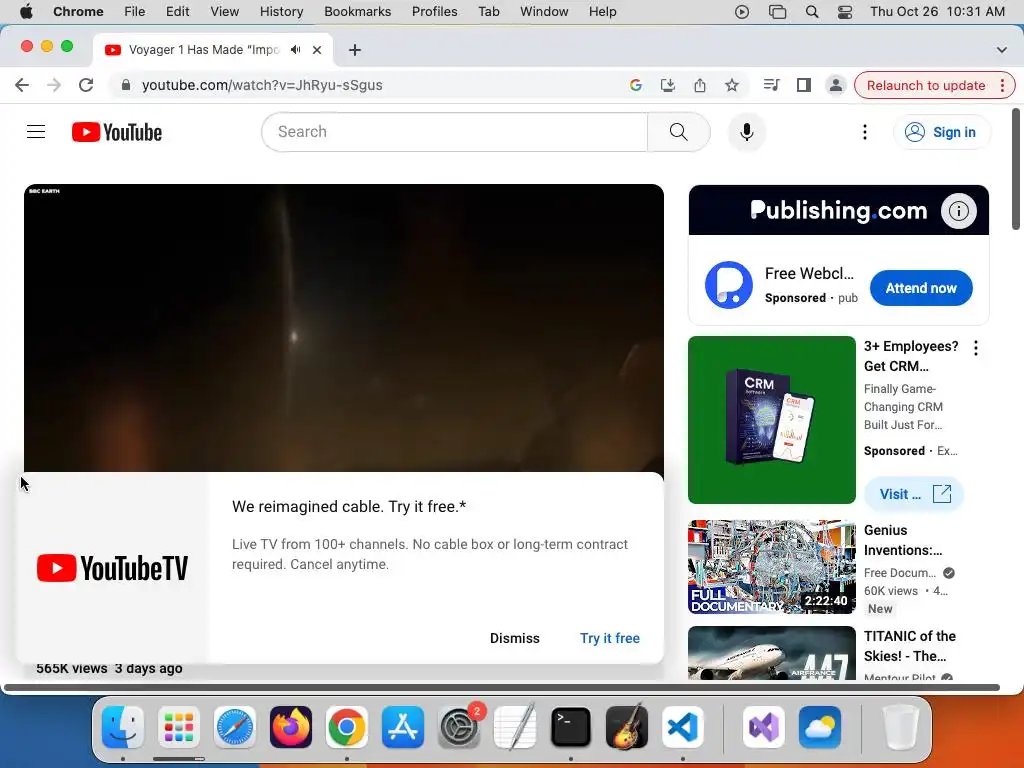Screen dimensions: 1024x768
Task: Bookmark this page with the star
Action: 731,85
